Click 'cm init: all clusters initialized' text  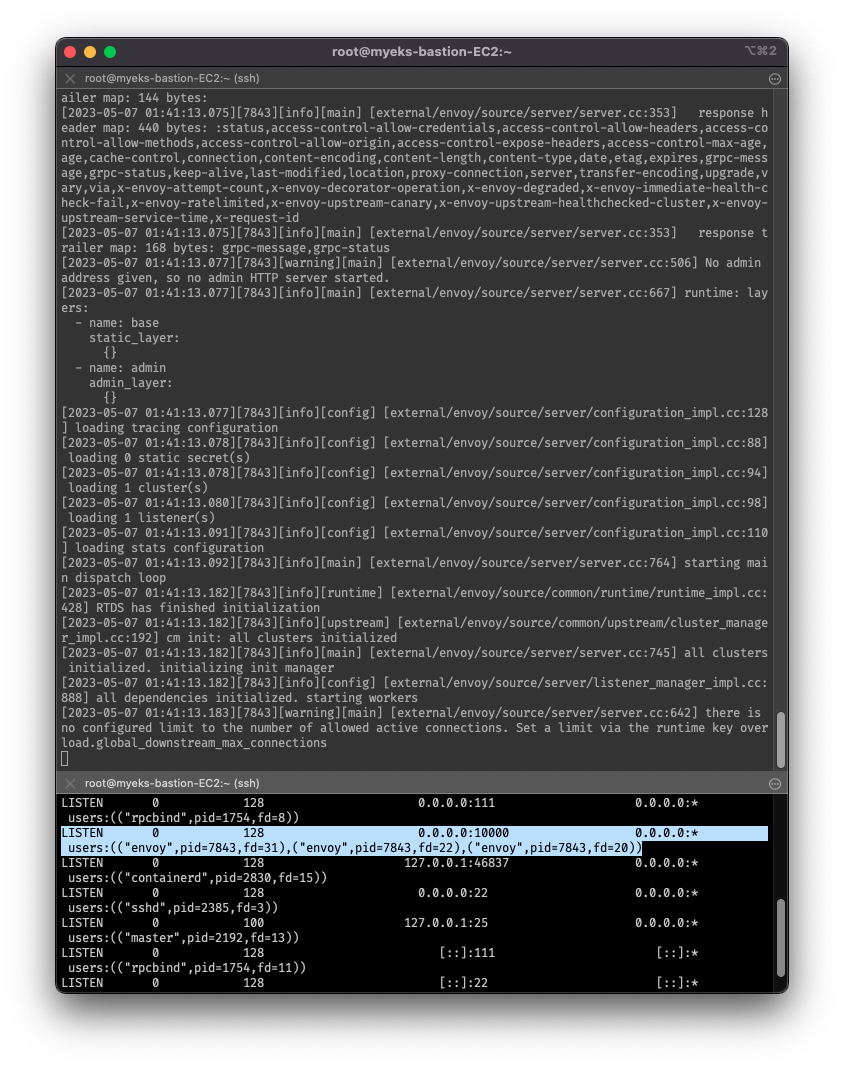(x=281, y=638)
